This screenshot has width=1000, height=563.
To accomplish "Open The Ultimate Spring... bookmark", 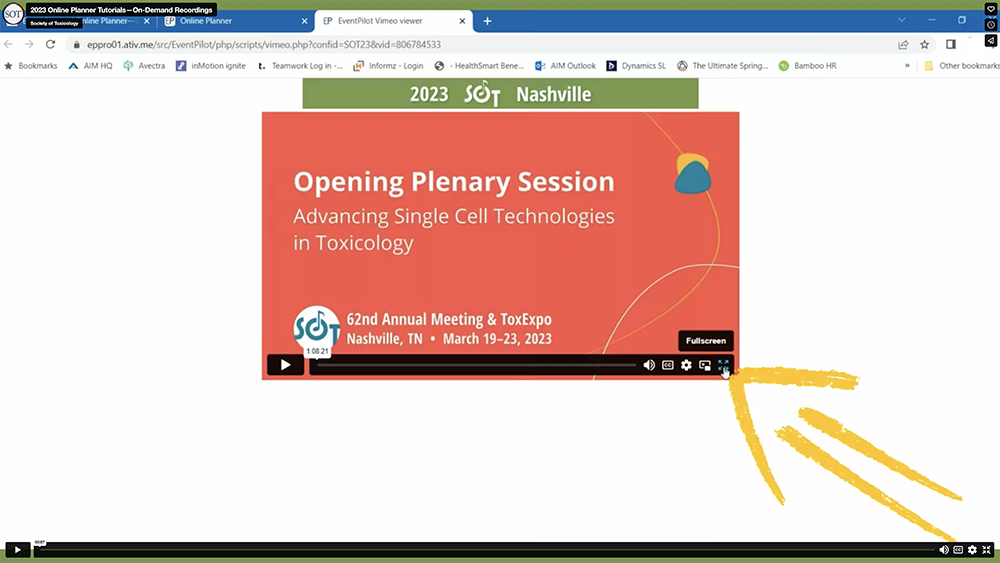I will tap(723, 66).
